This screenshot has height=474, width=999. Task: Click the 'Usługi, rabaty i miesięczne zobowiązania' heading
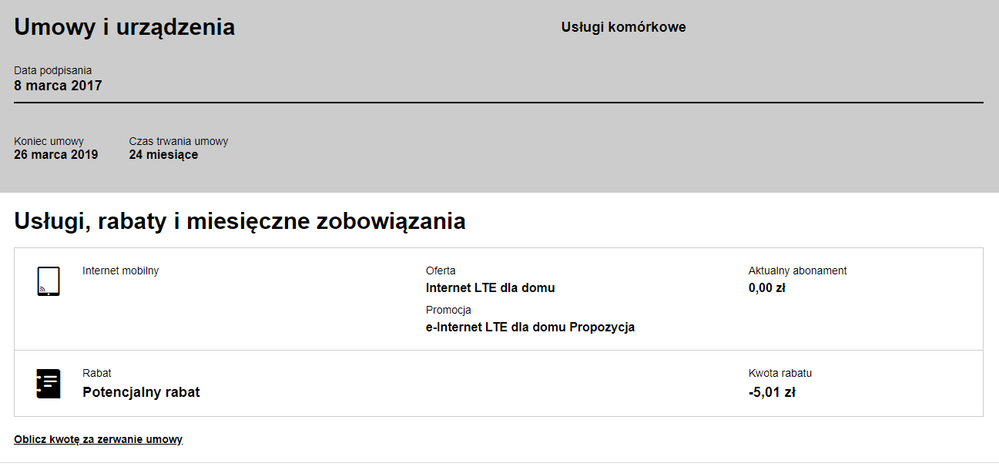240,221
